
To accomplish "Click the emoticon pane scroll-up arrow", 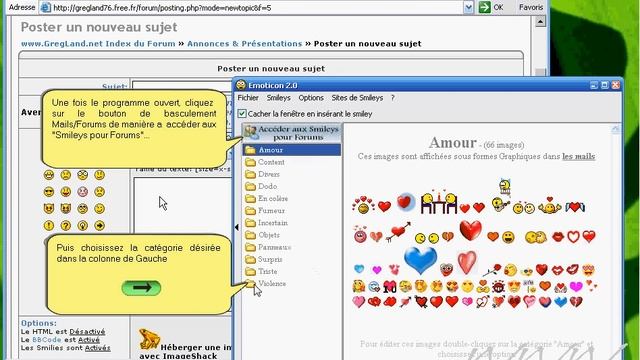I will click(x=615, y=129).
